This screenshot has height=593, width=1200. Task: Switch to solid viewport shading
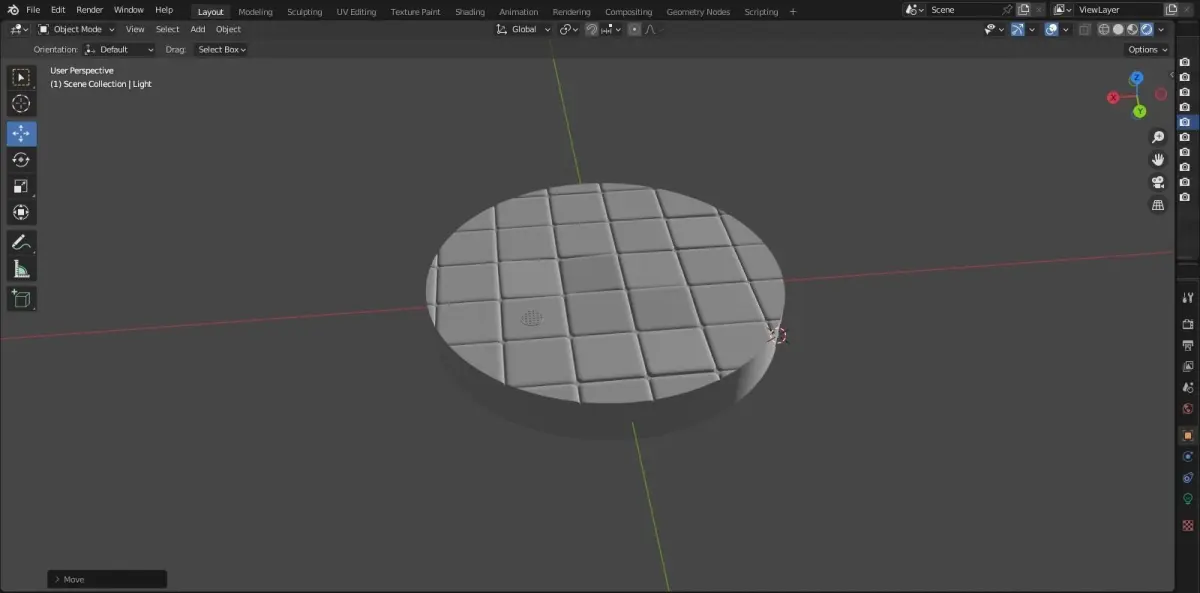pyautogui.click(x=1118, y=30)
